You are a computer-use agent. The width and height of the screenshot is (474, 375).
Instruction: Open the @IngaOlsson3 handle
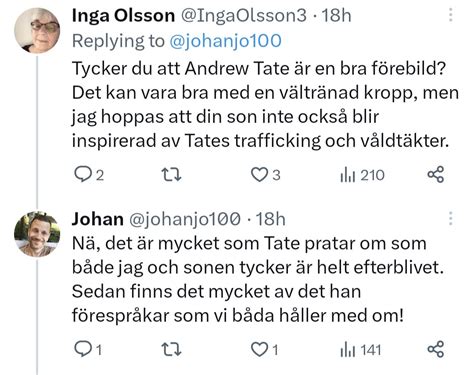pyautogui.click(x=244, y=16)
